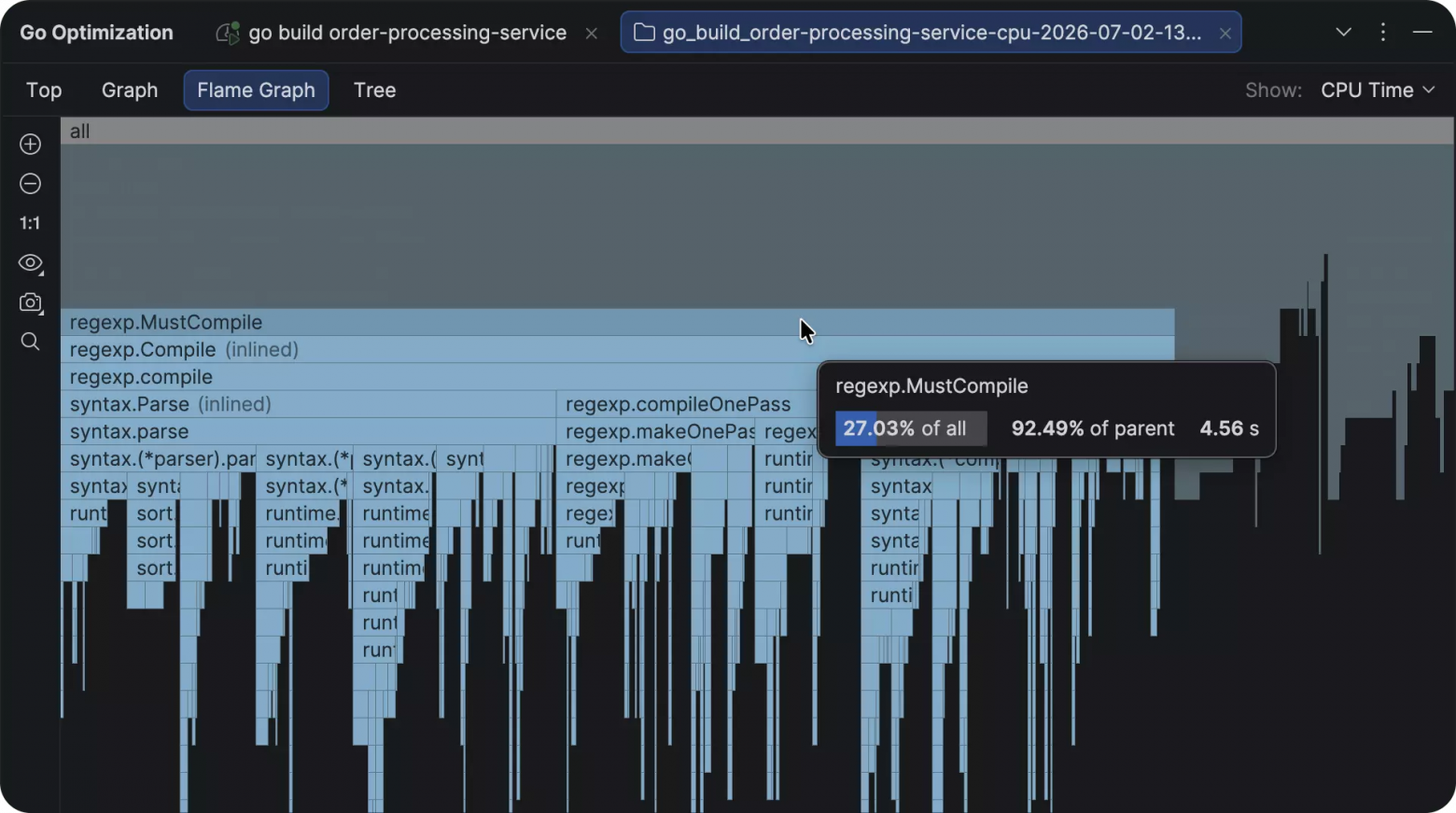
Task: Expand the tab list chevron
Action: tap(1343, 32)
